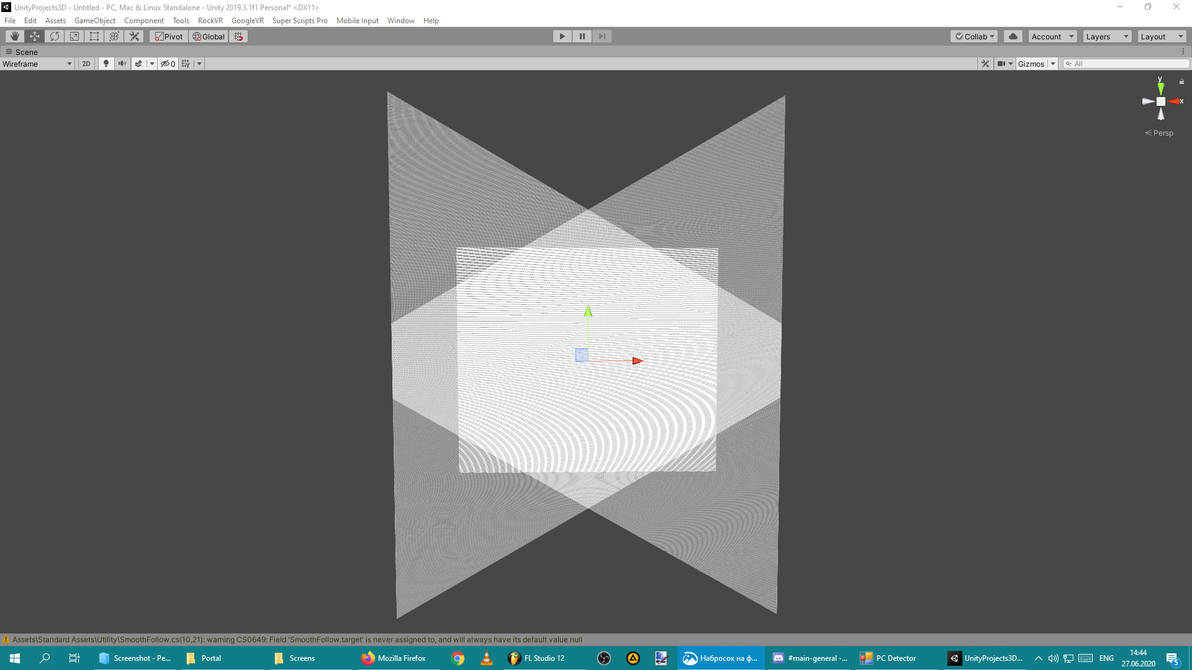Open the scene view camera settings icon
Image resolution: width=1192 pixels, height=670 pixels.
coord(999,63)
